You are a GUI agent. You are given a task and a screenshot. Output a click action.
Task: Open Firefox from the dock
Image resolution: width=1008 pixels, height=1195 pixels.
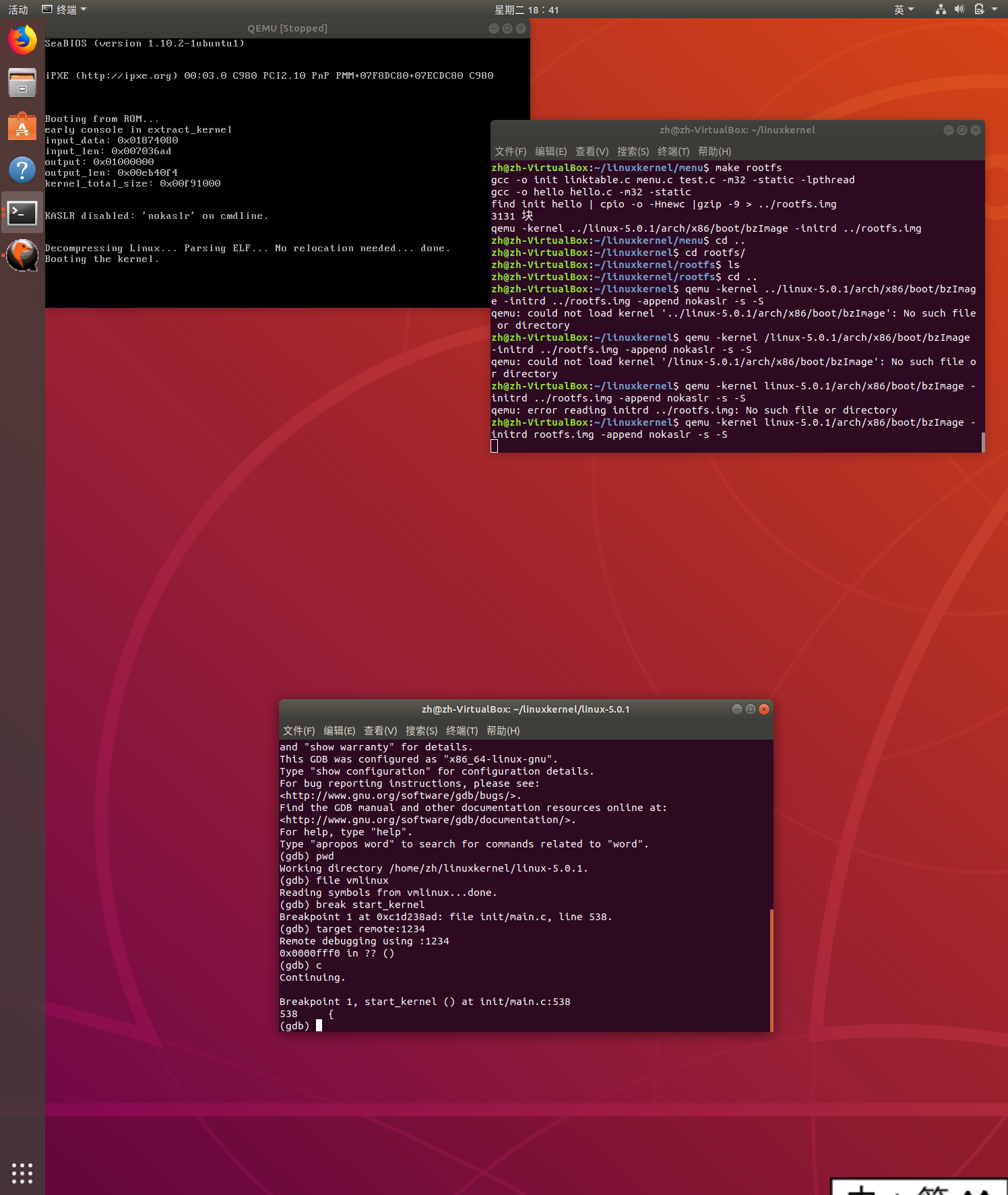click(22, 40)
